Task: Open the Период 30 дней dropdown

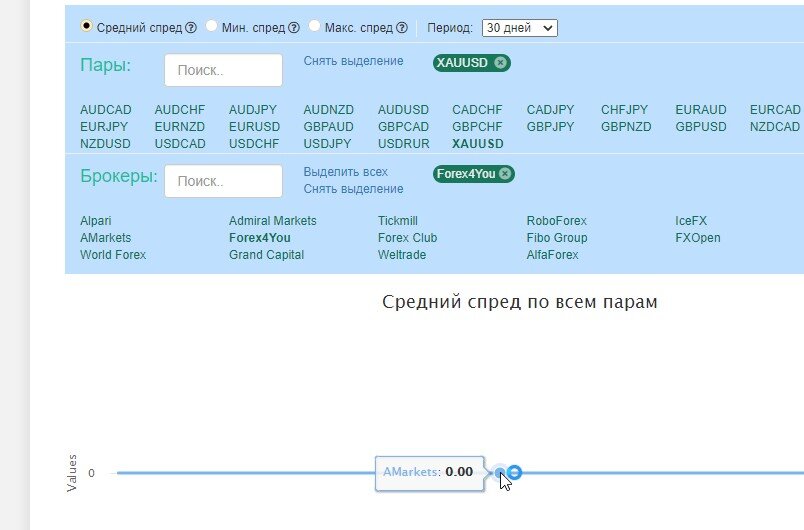Action: tap(519, 28)
